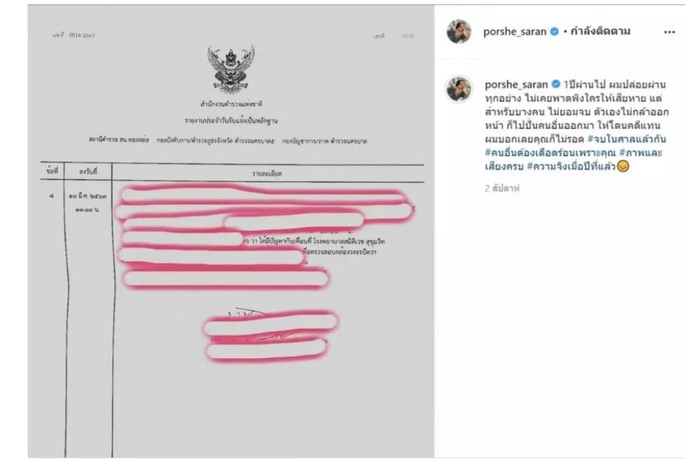The image size is (700, 461).
Task: Click the date entry in the document table
Action: tap(88, 202)
